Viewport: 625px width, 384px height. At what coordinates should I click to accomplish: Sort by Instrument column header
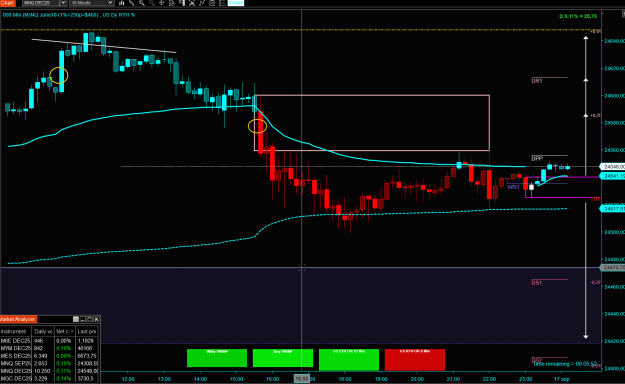16,331
